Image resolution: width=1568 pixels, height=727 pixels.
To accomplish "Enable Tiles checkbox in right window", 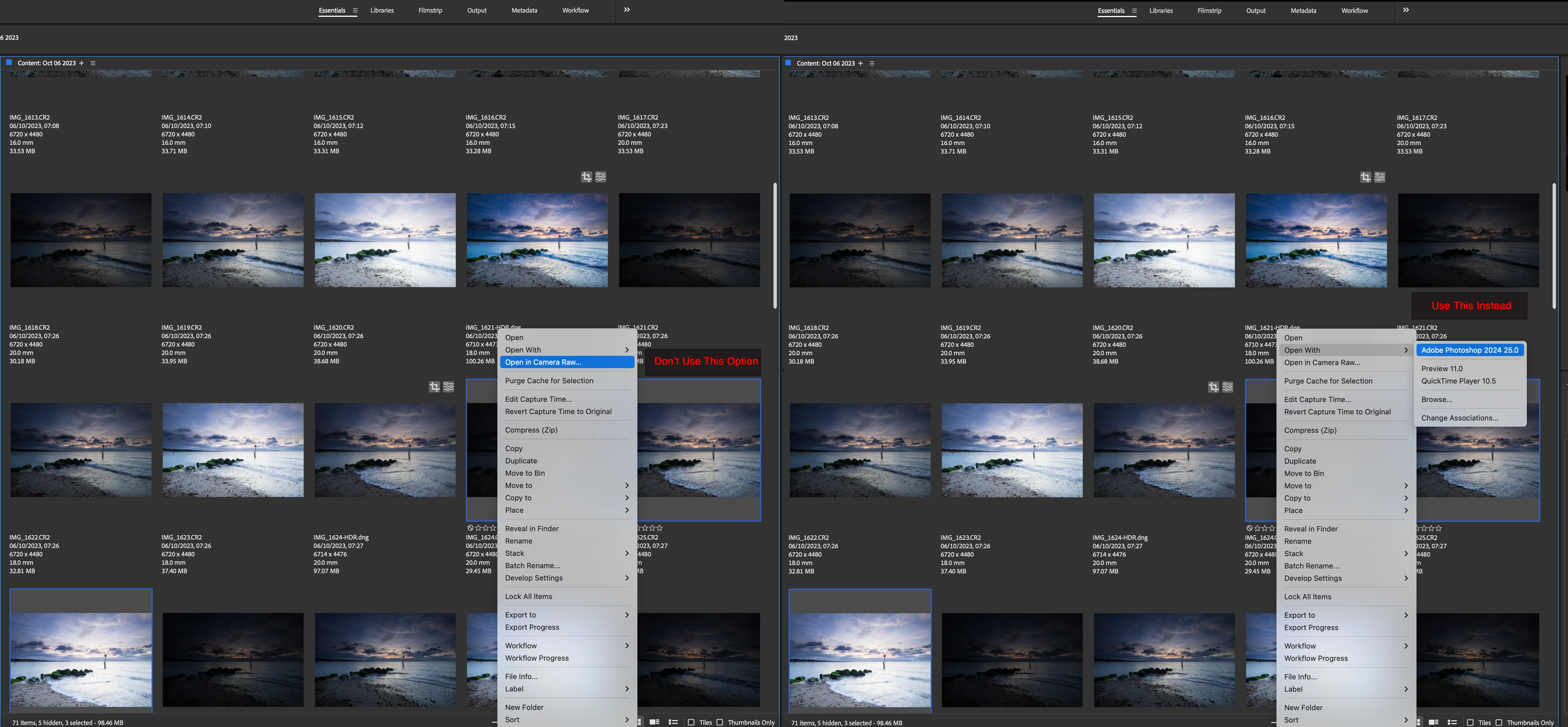I will pos(1470,722).
